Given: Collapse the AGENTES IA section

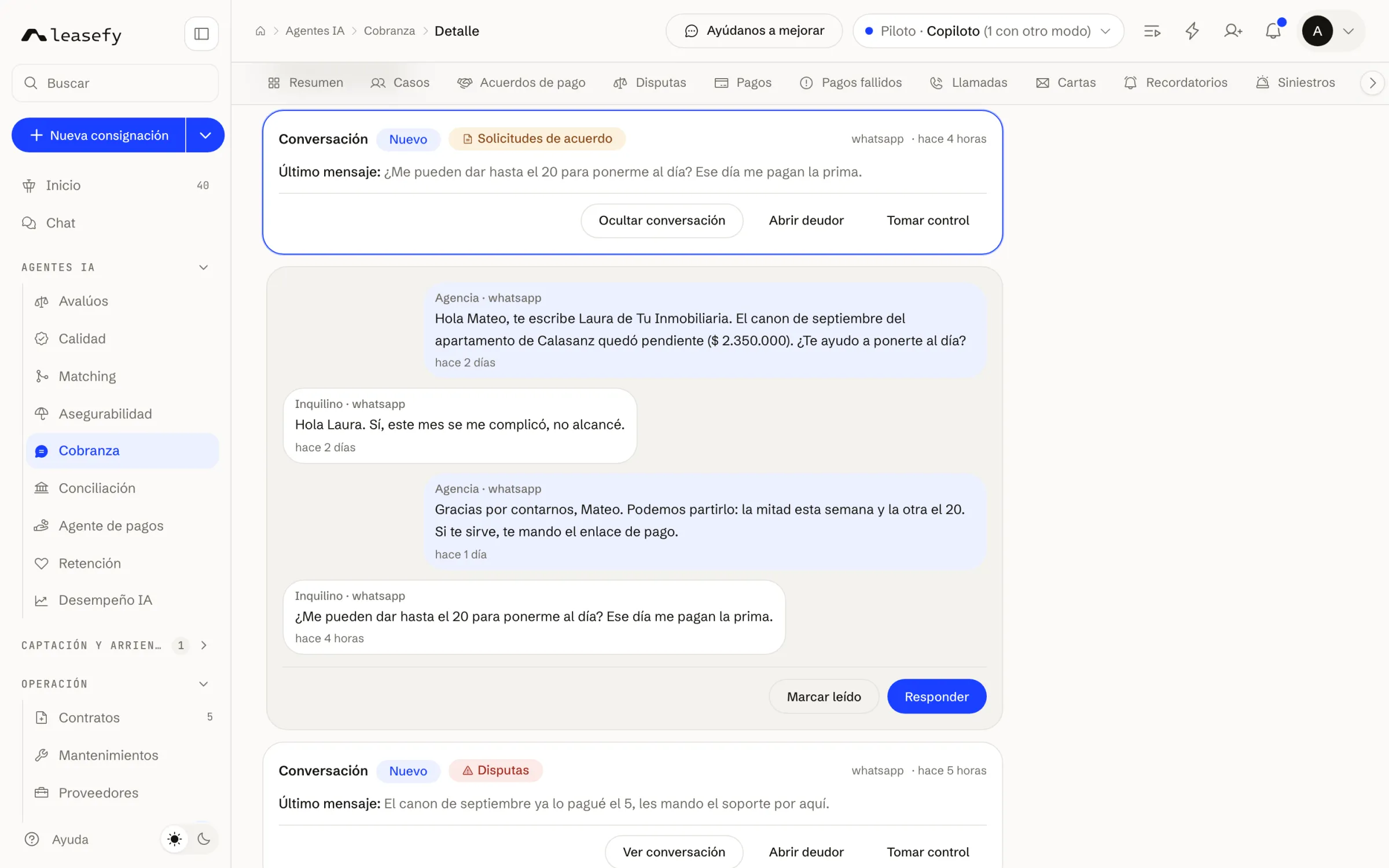Looking at the screenshot, I should click(204, 267).
